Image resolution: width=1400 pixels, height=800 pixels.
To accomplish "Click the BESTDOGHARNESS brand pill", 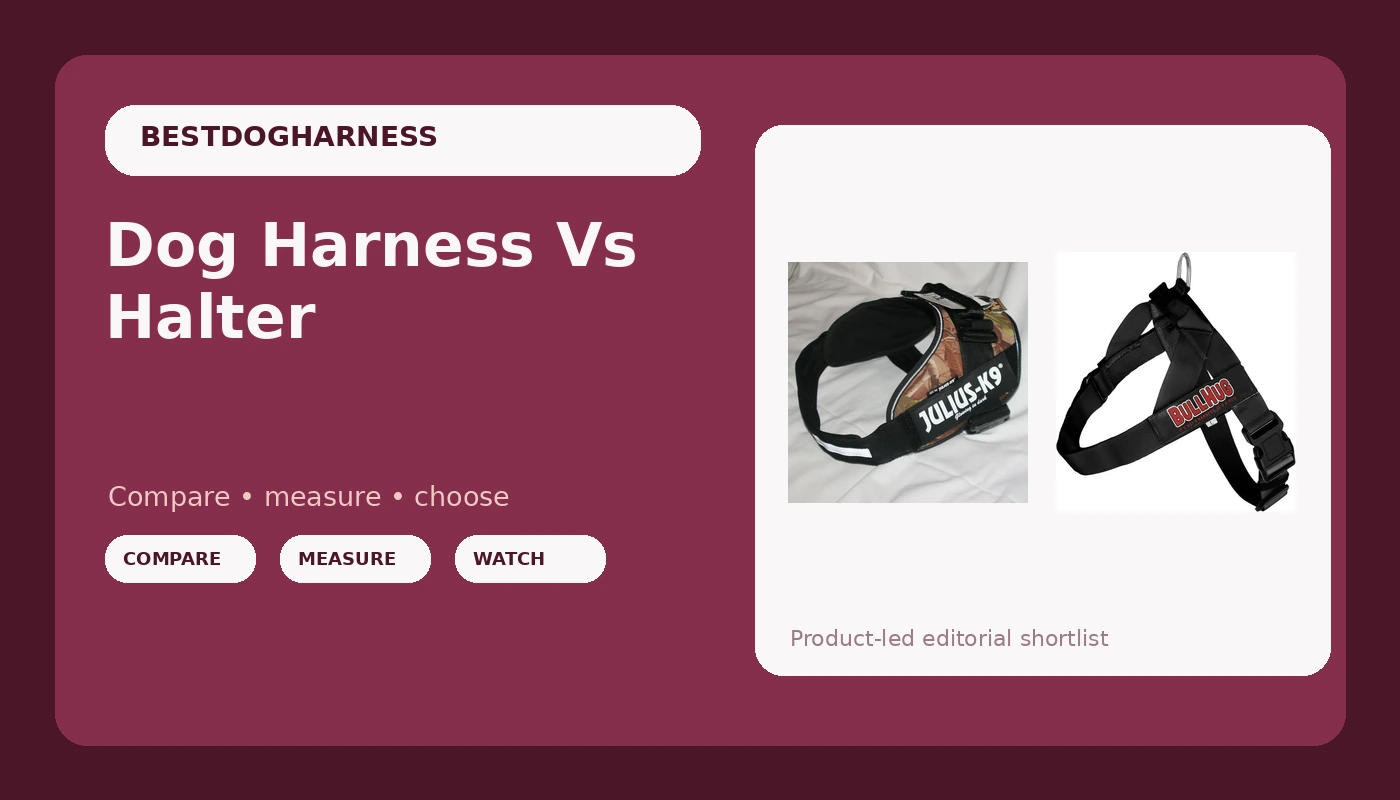I will [402, 140].
